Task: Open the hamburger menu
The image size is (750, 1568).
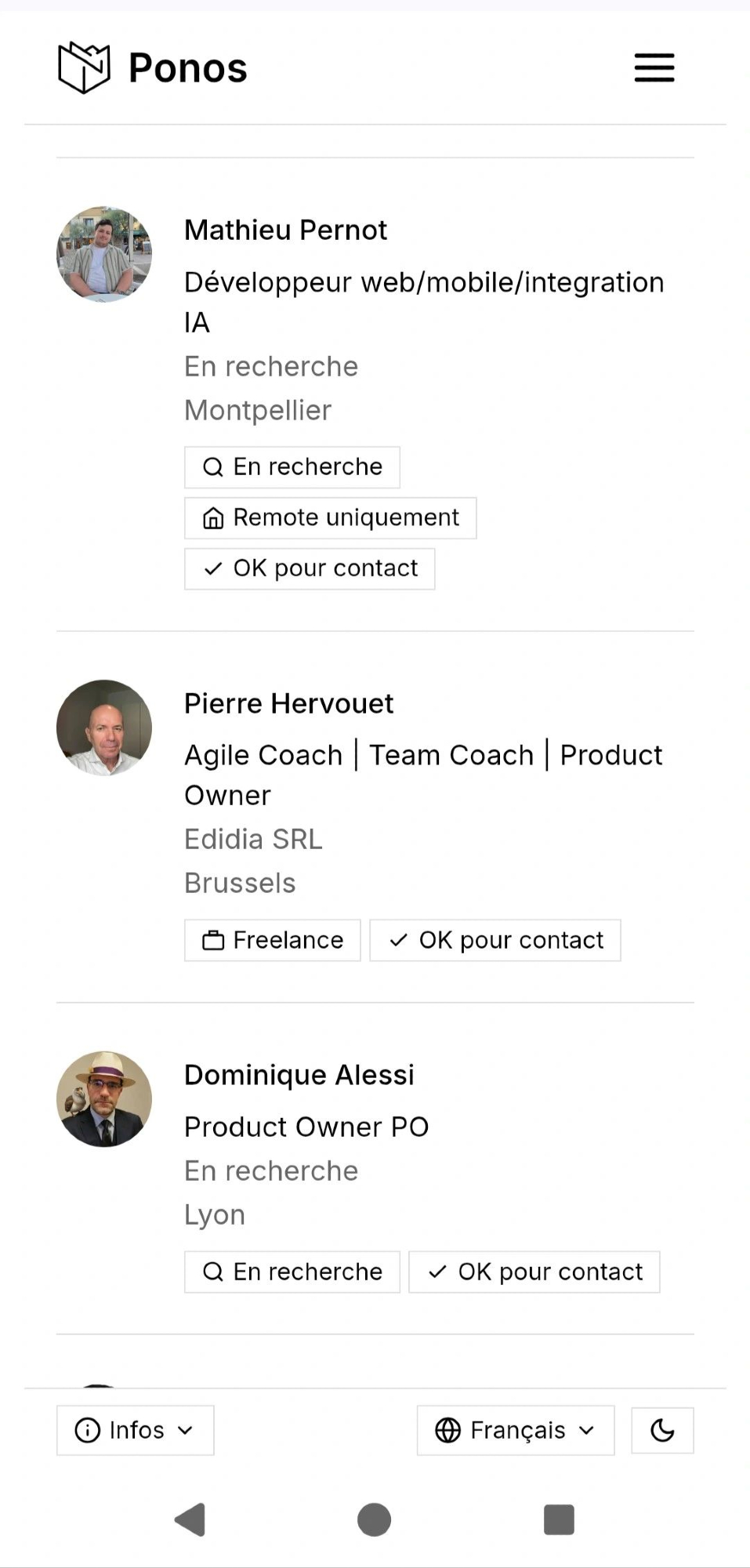Action: click(x=654, y=67)
